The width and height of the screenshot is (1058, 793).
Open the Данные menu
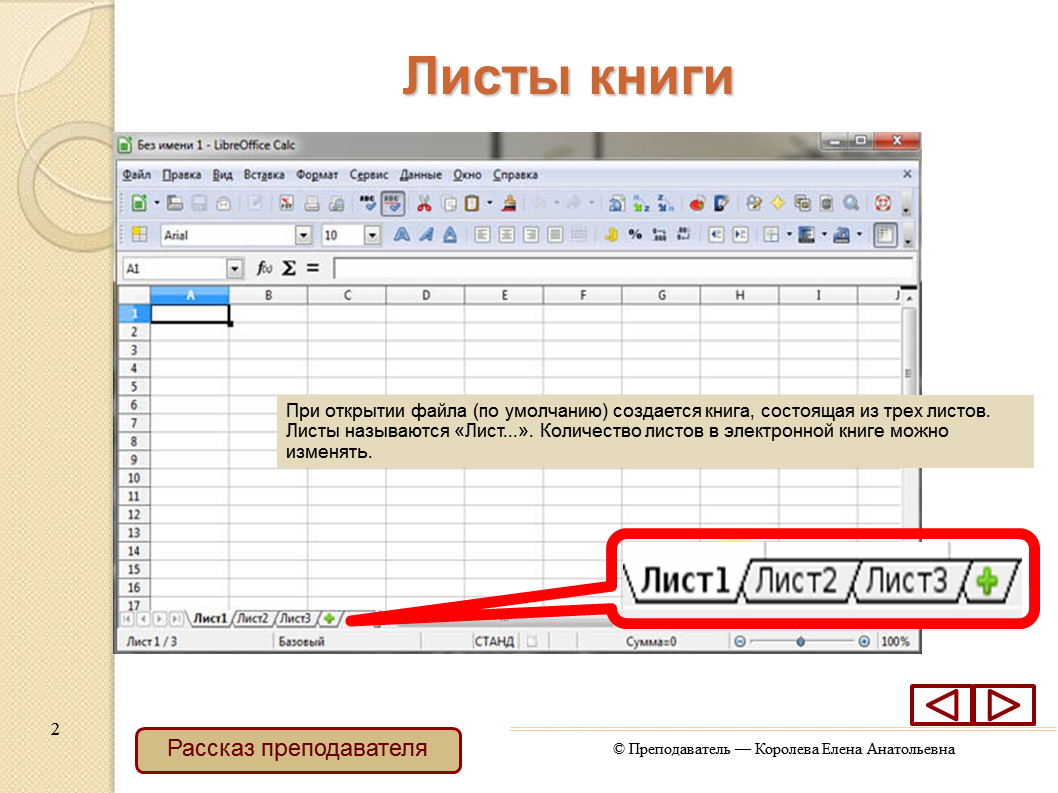[420, 175]
